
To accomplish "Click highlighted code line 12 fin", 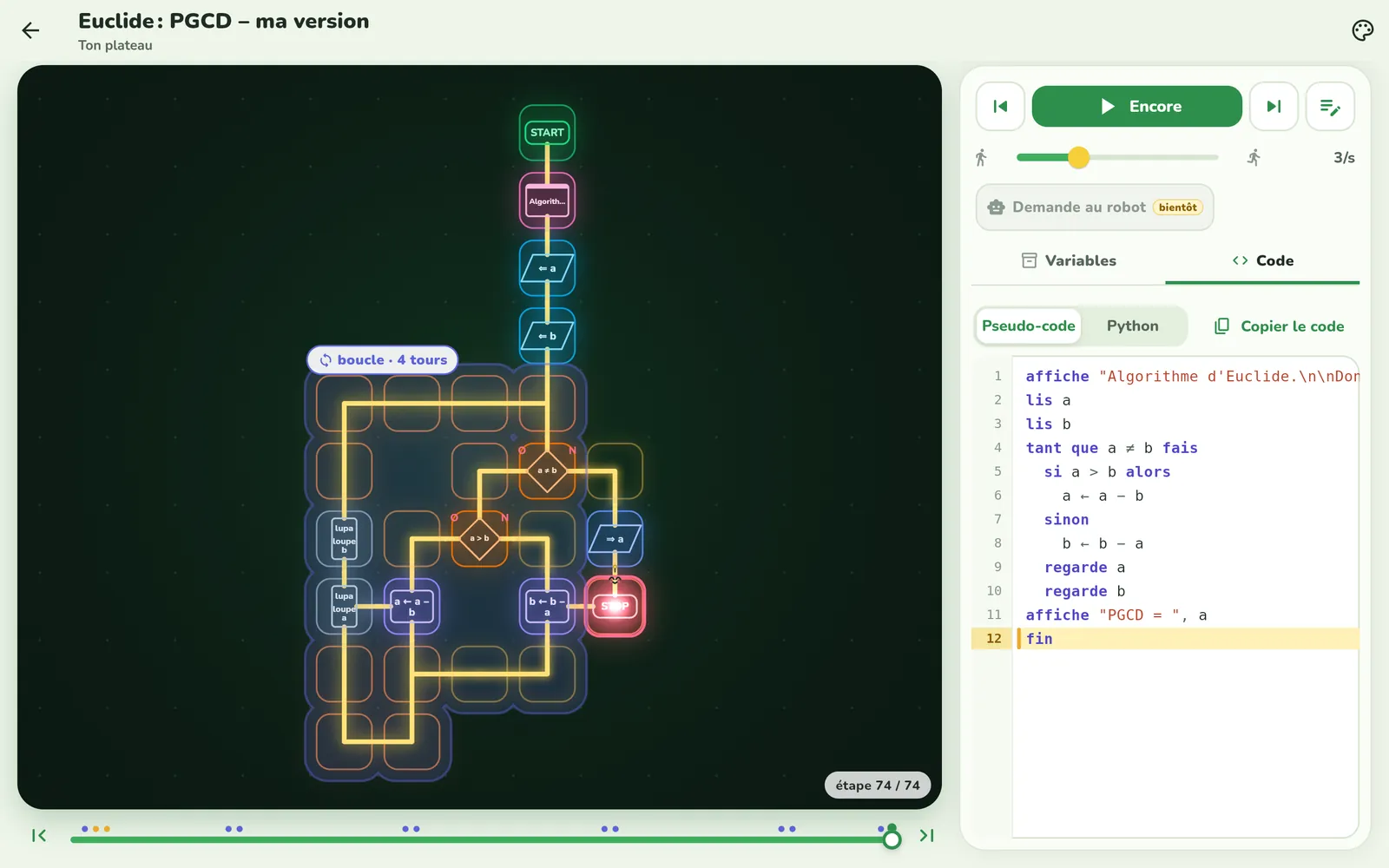I will 1165,639.
